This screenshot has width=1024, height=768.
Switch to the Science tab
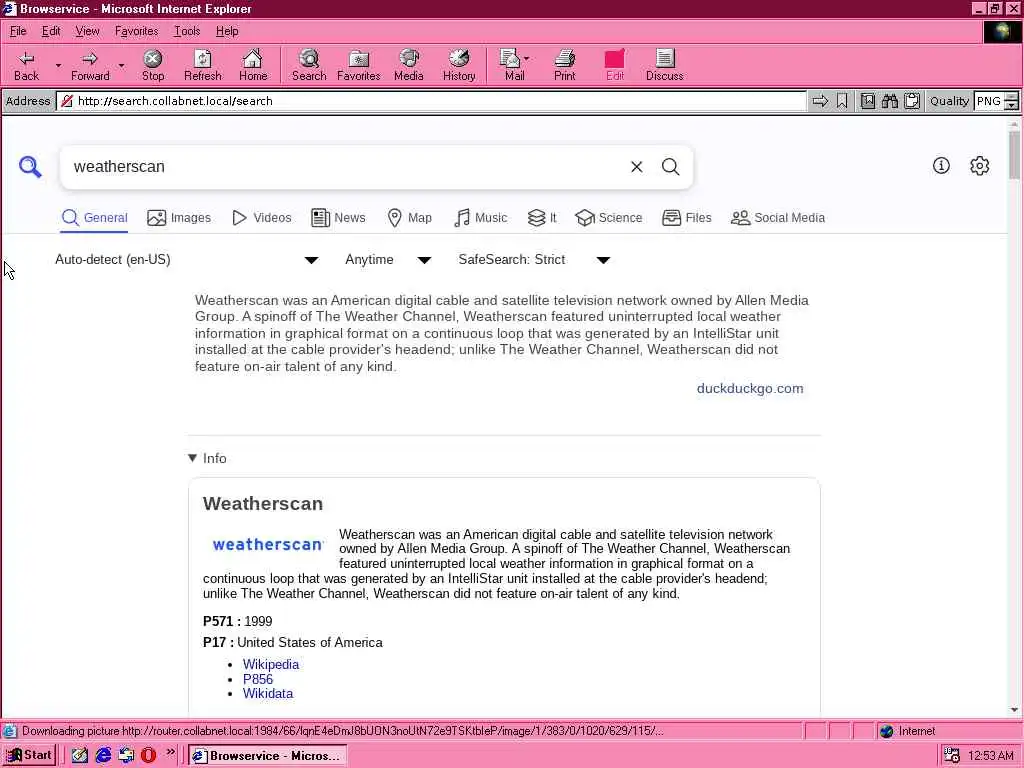point(609,217)
